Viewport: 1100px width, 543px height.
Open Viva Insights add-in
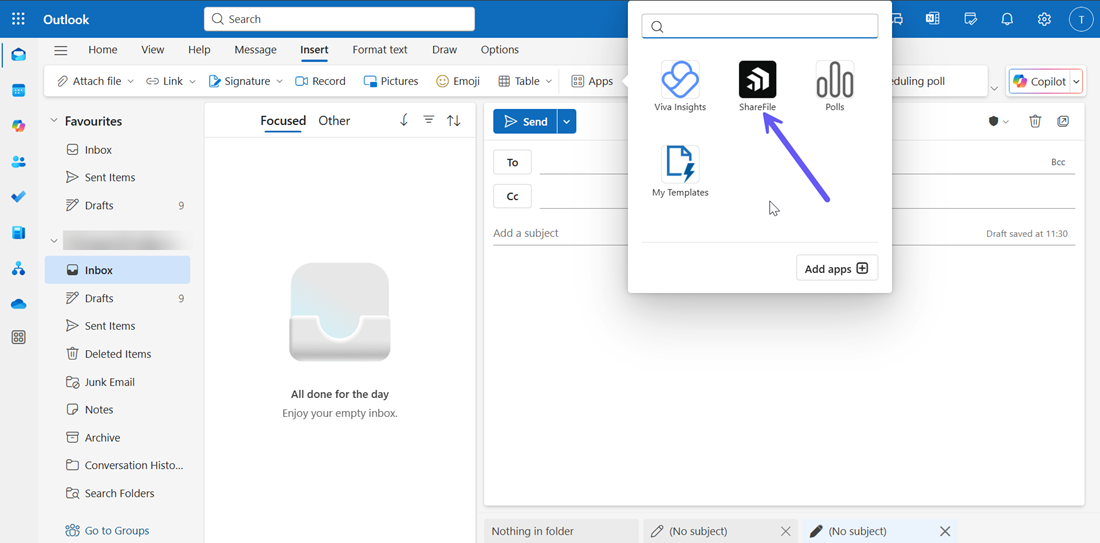[680, 81]
